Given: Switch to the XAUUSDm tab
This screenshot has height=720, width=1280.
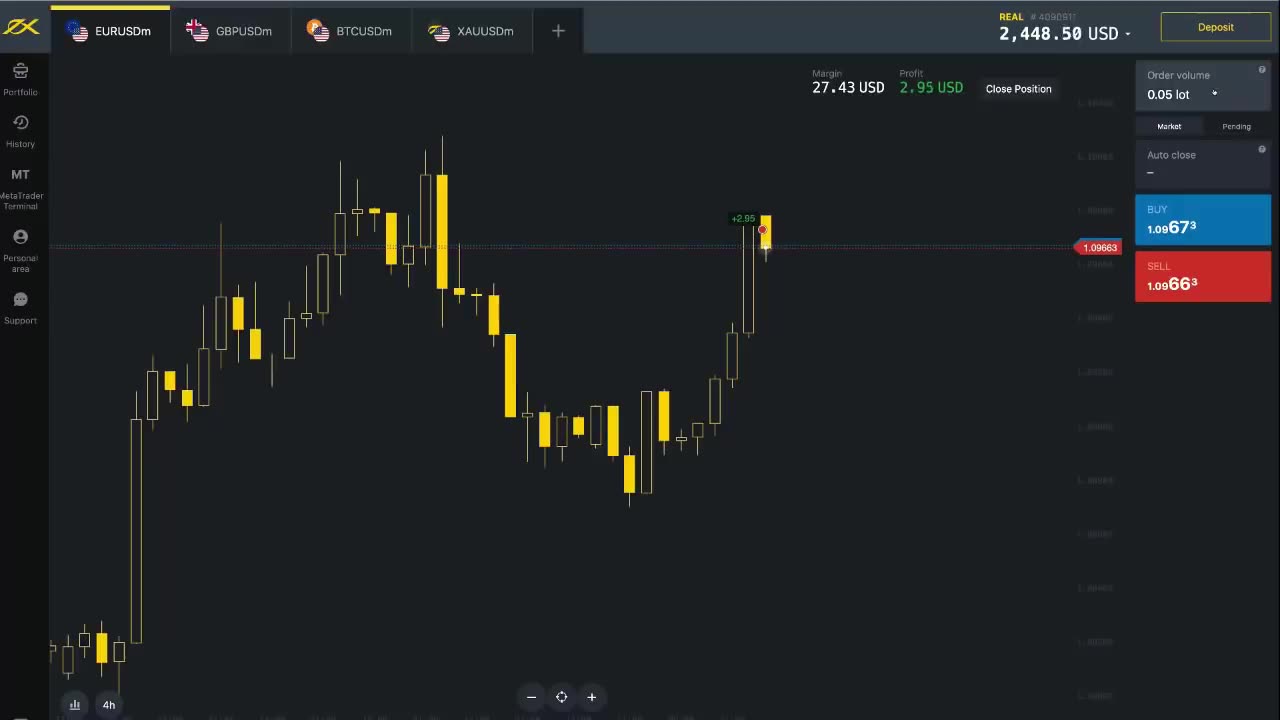Looking at the screenshot, I should pyautogui.click(x=472, y=31).
